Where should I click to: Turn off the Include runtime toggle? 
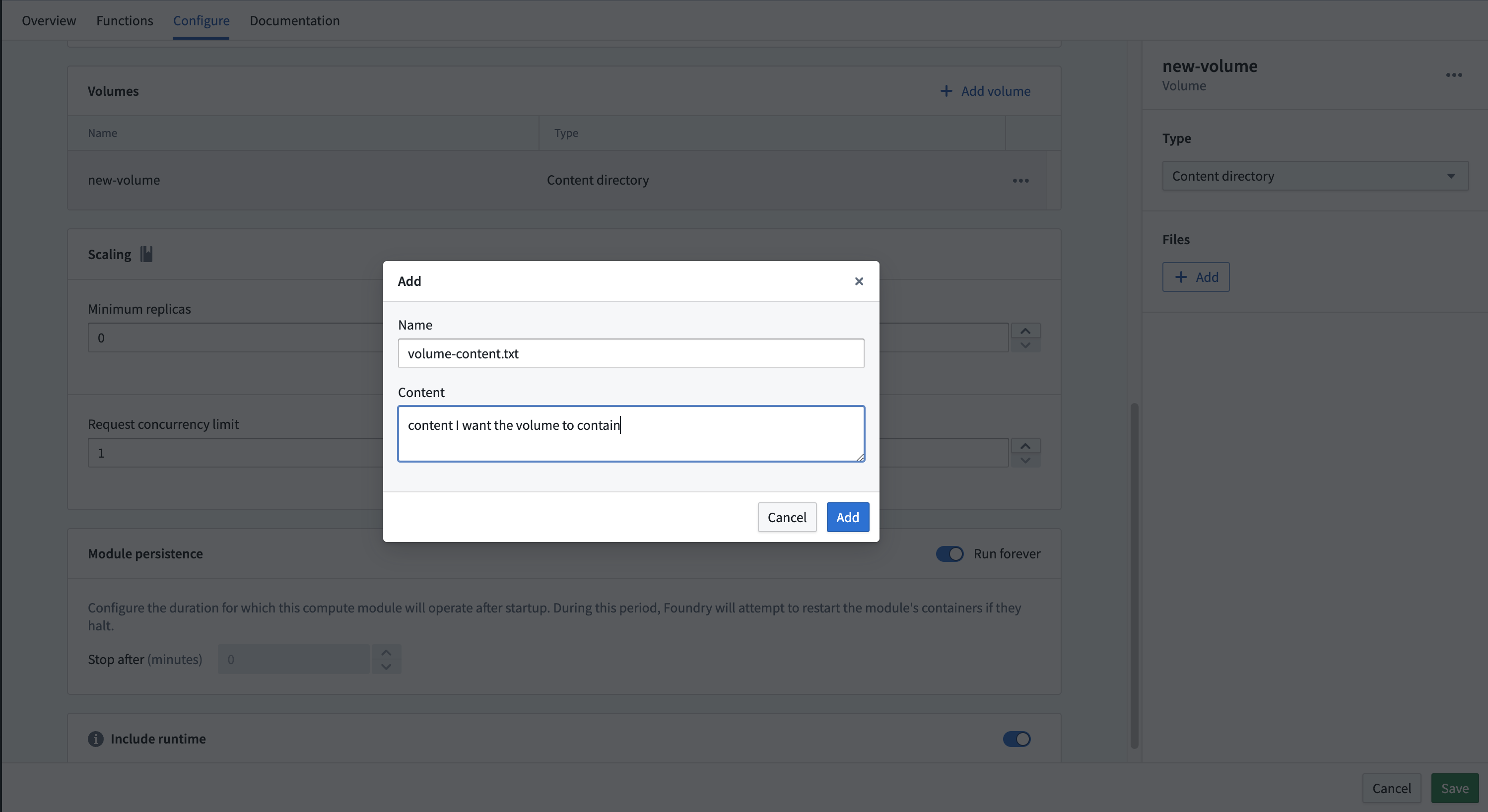[x=1015, y=739]
